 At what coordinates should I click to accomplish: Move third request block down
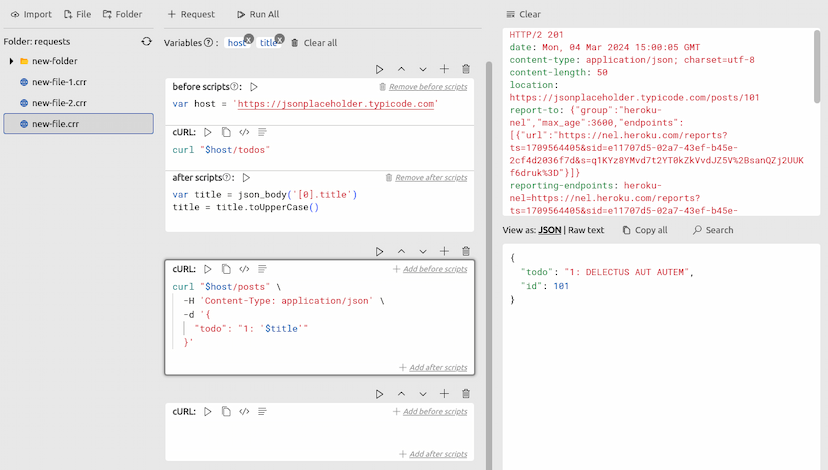point(423,394)
